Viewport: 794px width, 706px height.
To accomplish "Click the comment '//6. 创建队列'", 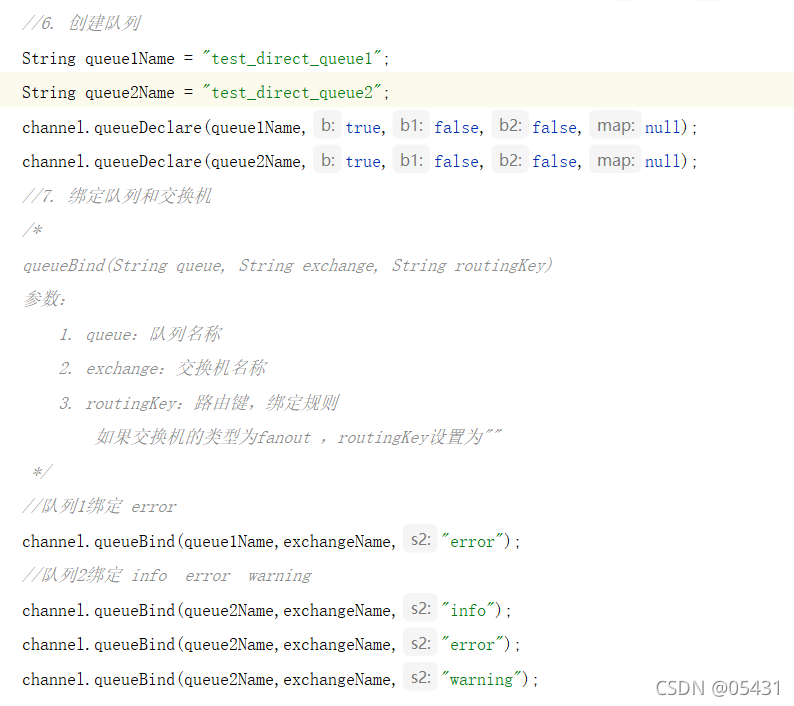I will 82,23.
